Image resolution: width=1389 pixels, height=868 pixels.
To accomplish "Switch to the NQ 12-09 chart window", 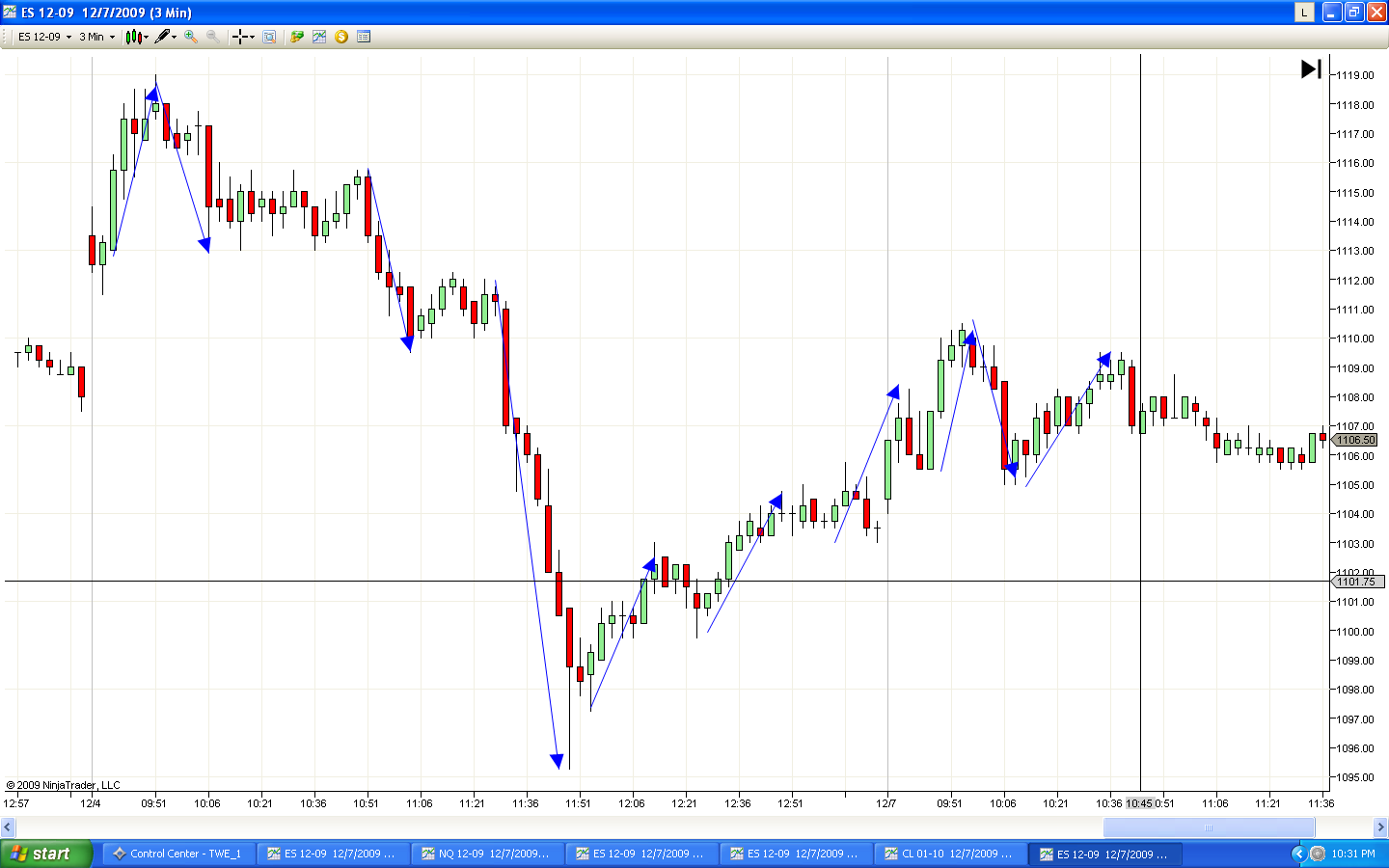I will (x=487, y=854).
